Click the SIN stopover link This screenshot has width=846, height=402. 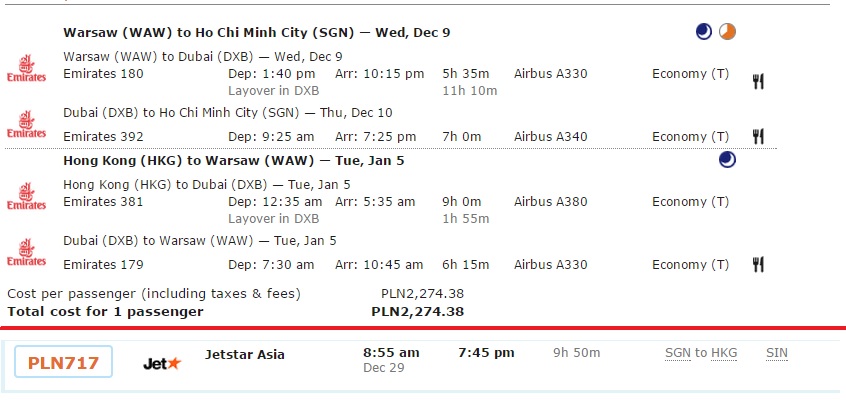tap(776, 353)
